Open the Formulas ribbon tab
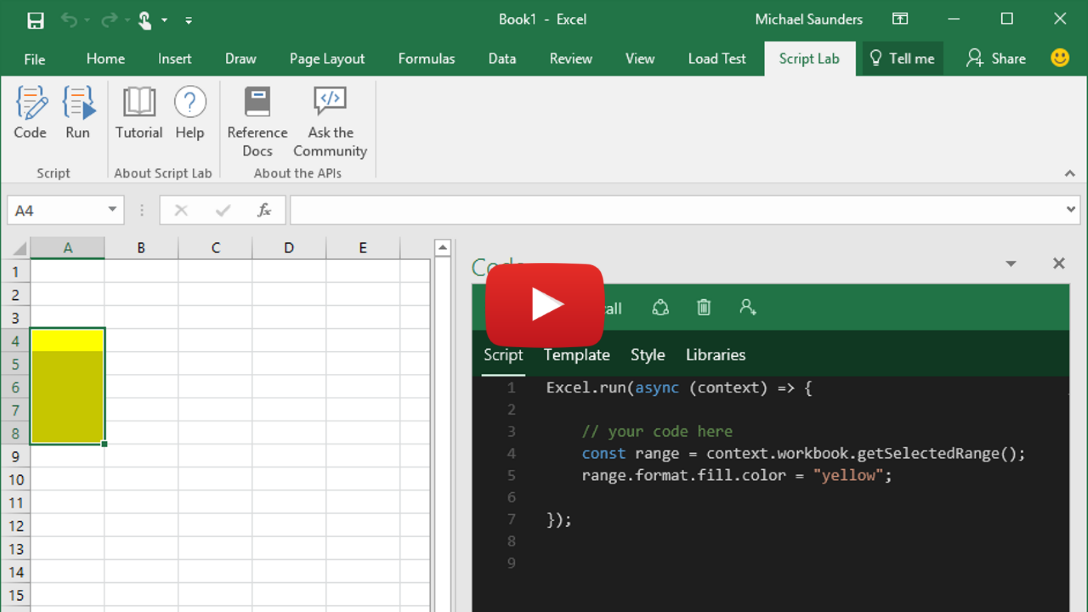The width and height of the screenshot is (1088, 612). pos(426,58)
